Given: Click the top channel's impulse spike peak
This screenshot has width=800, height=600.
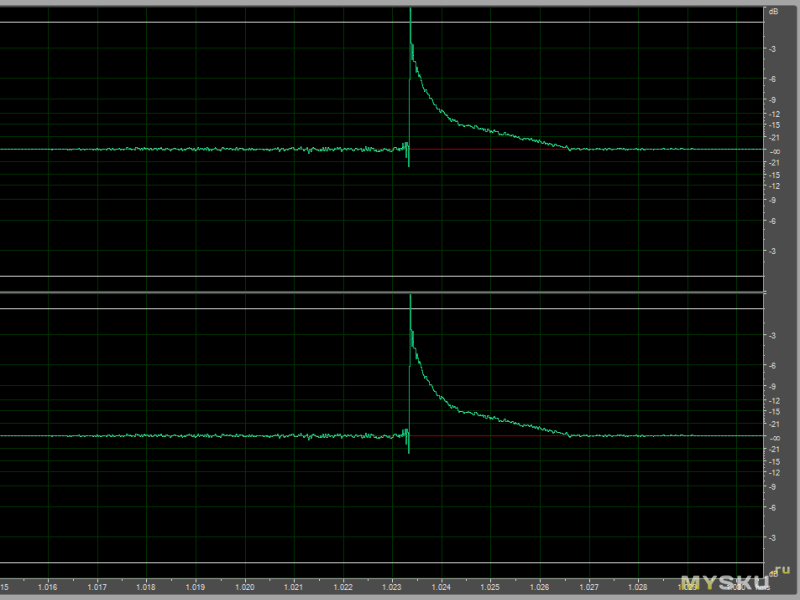Looking at the screenshot, I should [410, 14].
